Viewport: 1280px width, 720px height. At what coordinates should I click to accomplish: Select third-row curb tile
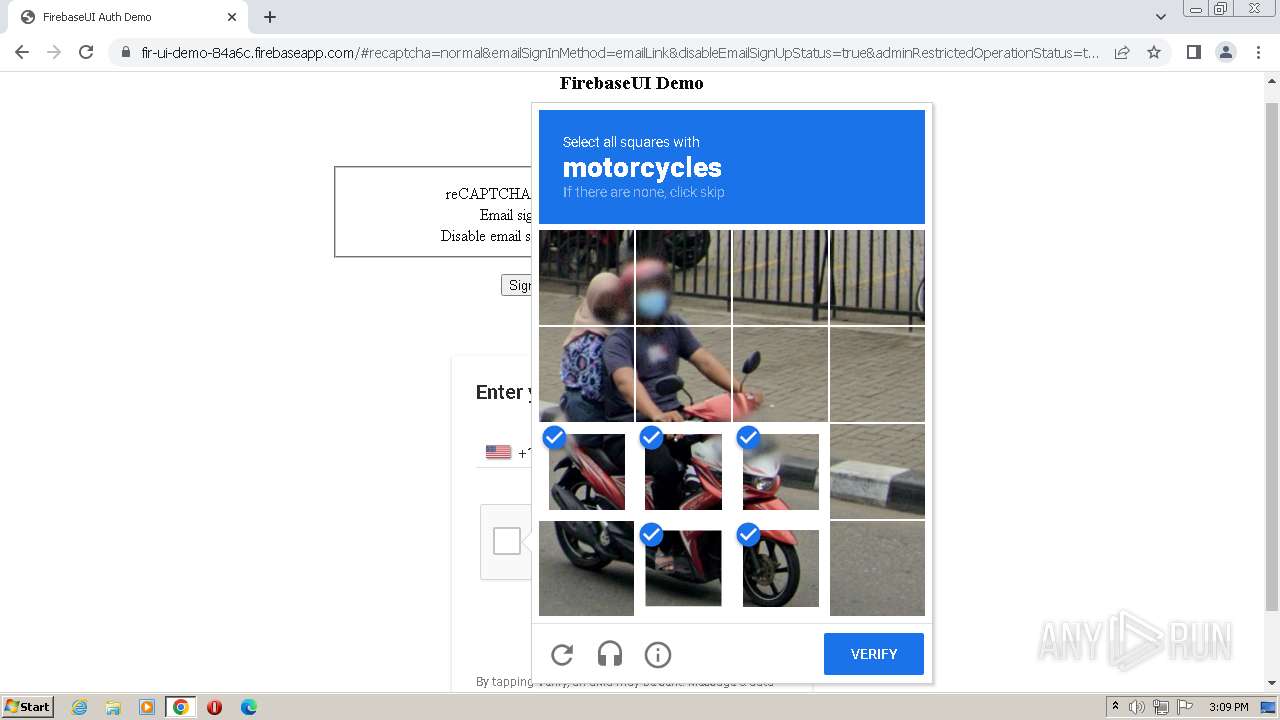point(877,471)
